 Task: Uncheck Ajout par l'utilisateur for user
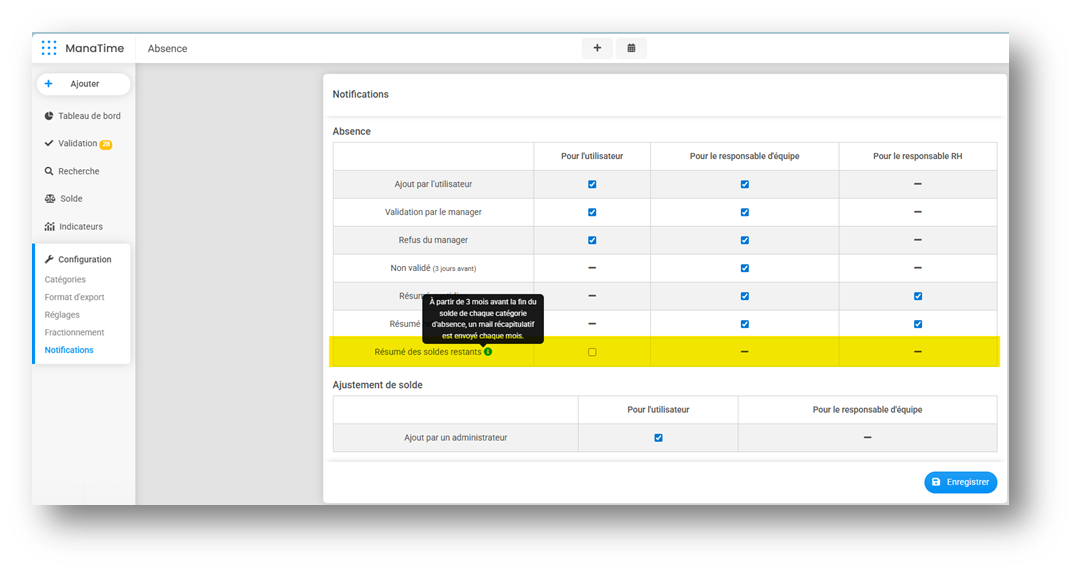pyautogui.click(x=592, y=184)
